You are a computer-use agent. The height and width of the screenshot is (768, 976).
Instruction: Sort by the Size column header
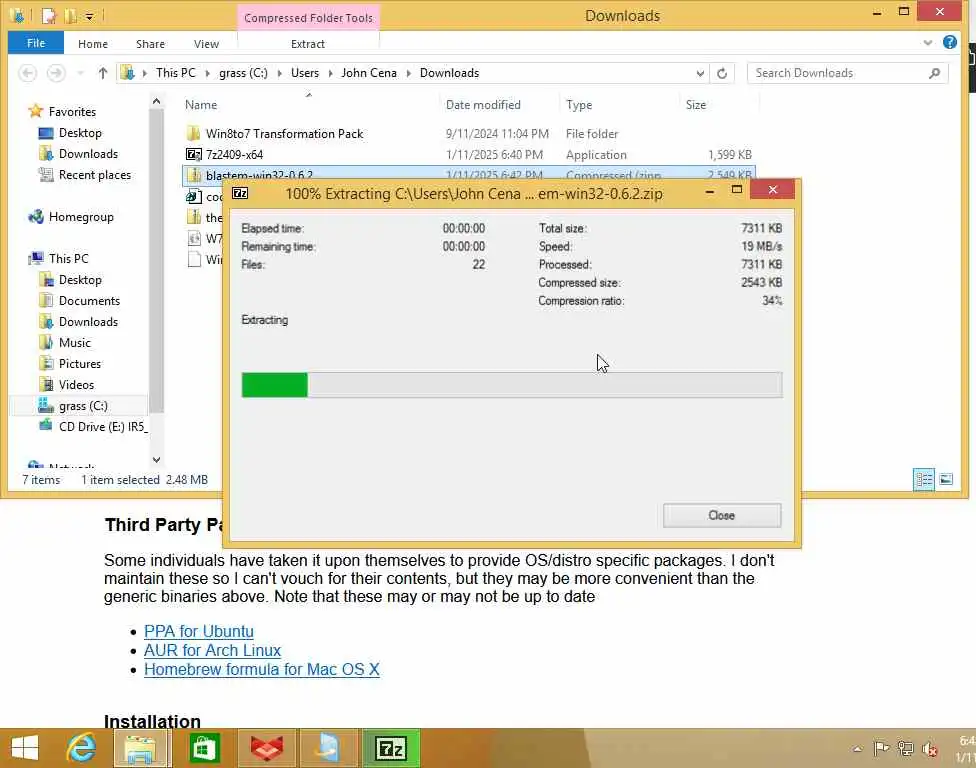point(695,105)
